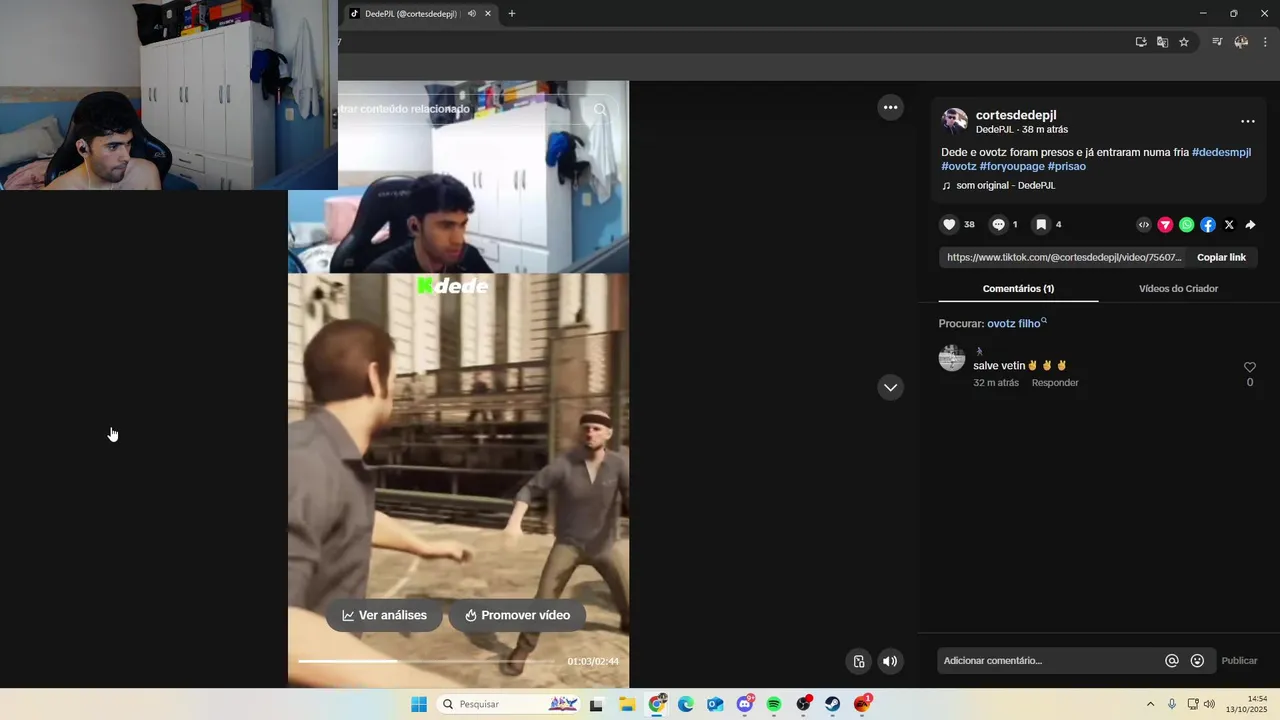Share the video to Facebook
1280x720 pixels.
coord(1208,225)
